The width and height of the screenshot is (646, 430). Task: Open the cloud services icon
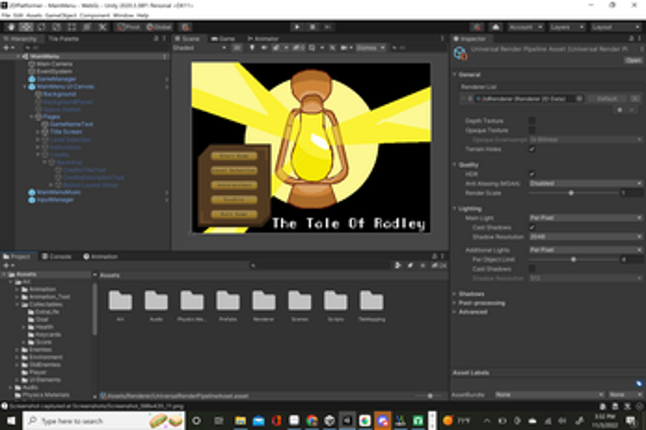point(496,27)
